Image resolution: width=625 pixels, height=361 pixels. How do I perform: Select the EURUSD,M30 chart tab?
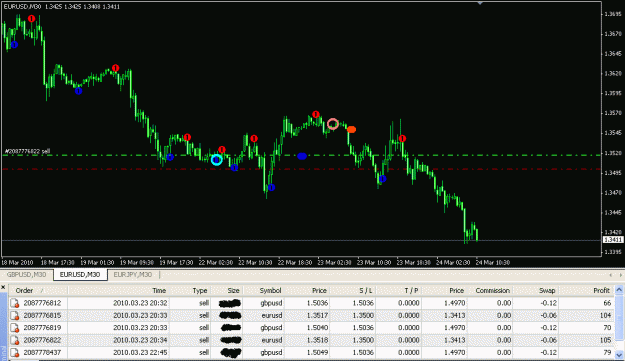click(80, 275)
